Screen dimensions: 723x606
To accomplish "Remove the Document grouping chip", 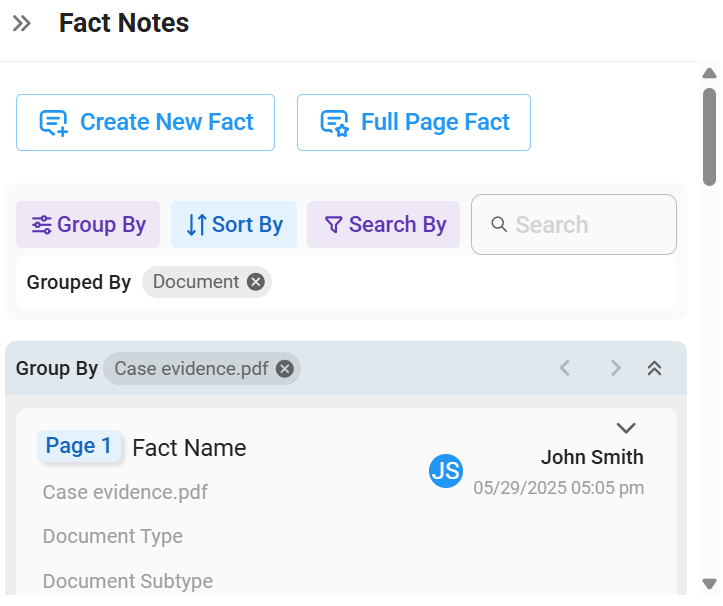I will 255,281.
